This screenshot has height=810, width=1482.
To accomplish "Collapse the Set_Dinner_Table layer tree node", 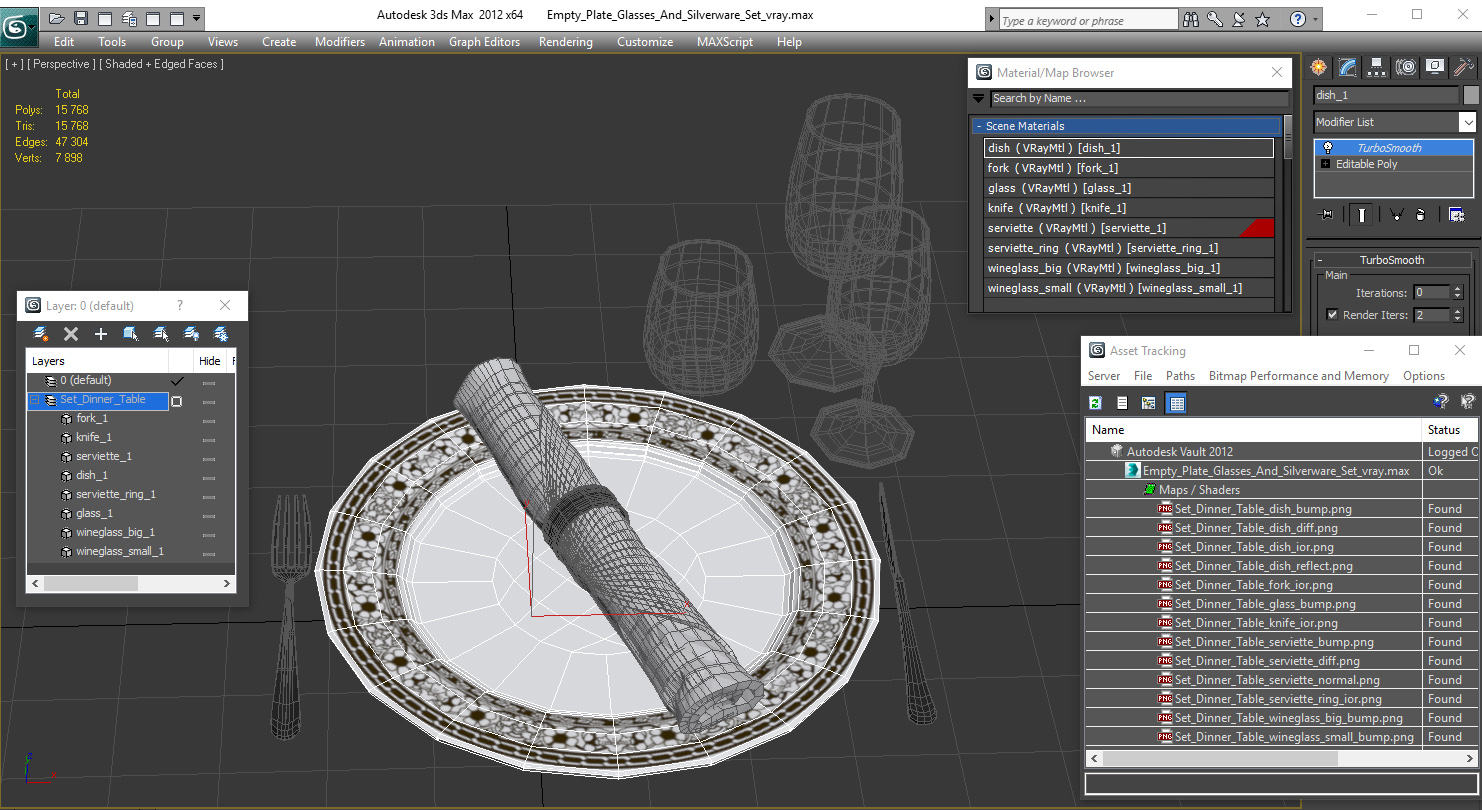I will click(x=35, y=400).
